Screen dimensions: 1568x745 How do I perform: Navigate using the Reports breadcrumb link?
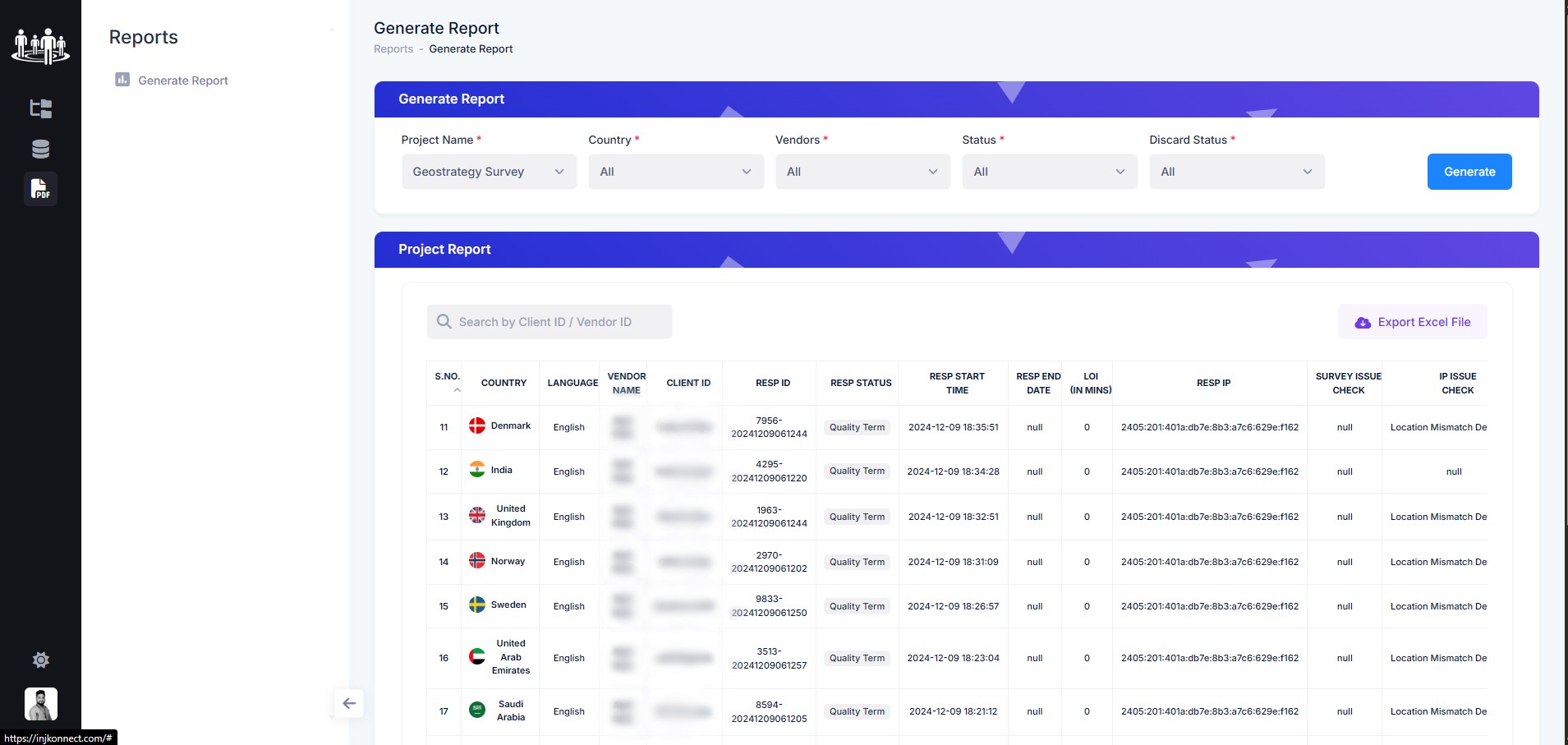(393, 48)
